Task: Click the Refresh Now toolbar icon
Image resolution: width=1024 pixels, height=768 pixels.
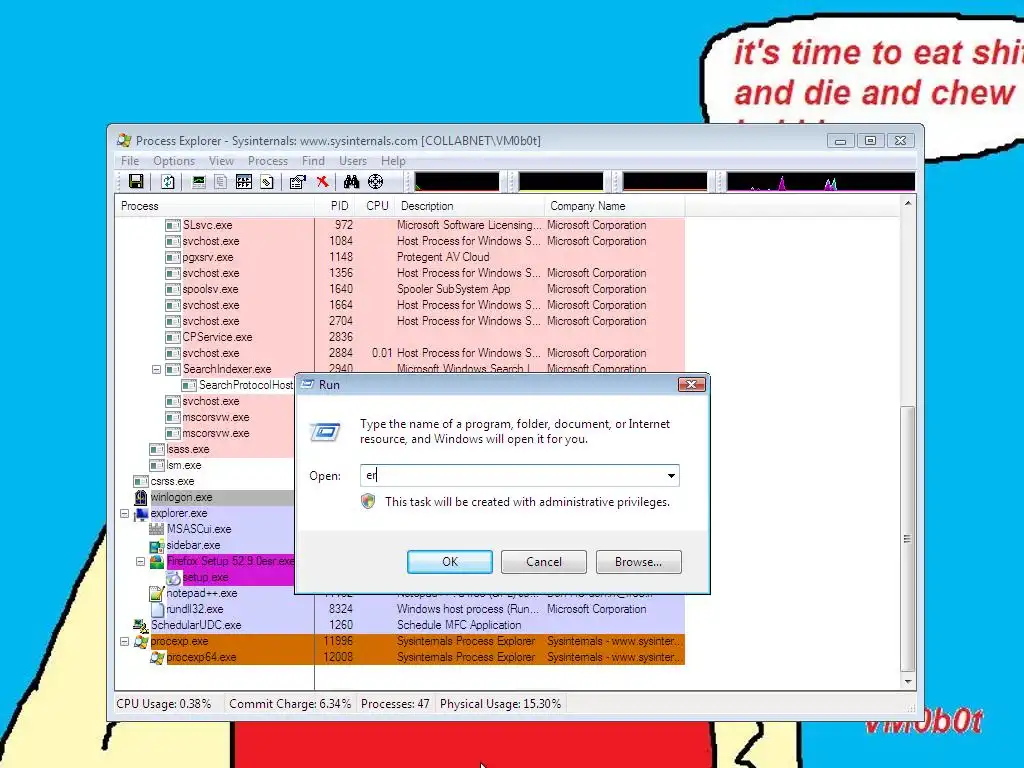Action: pos(168,182)
